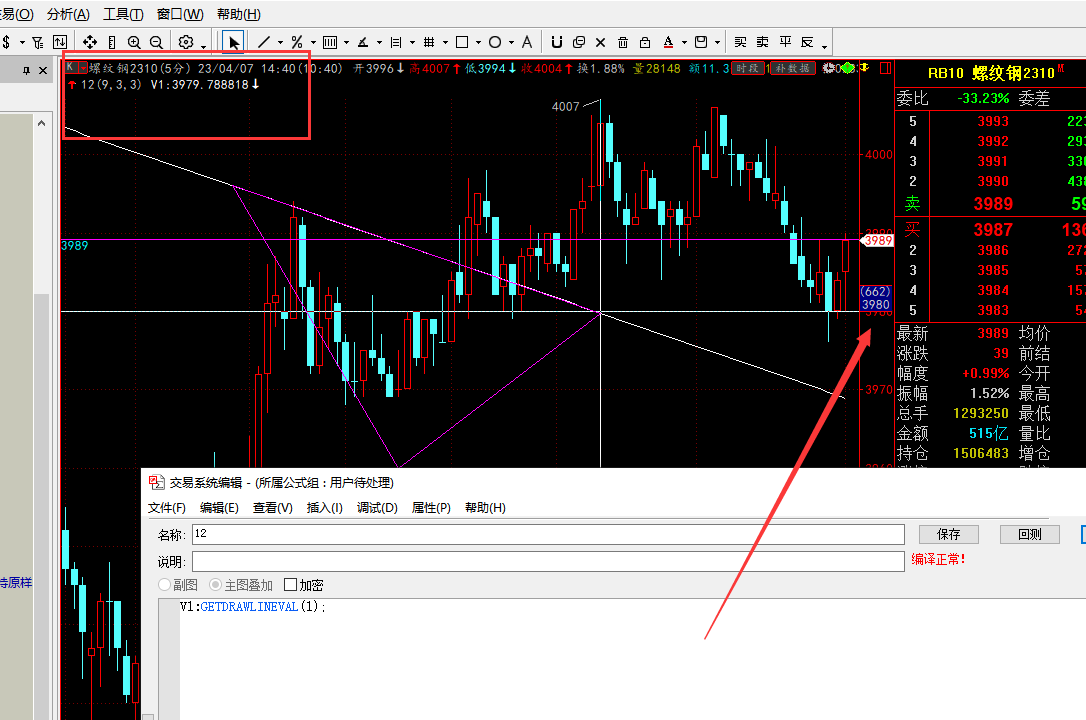Click the dollar sign currency toolbar icon

pyautogui.click(x=6, y=42)
